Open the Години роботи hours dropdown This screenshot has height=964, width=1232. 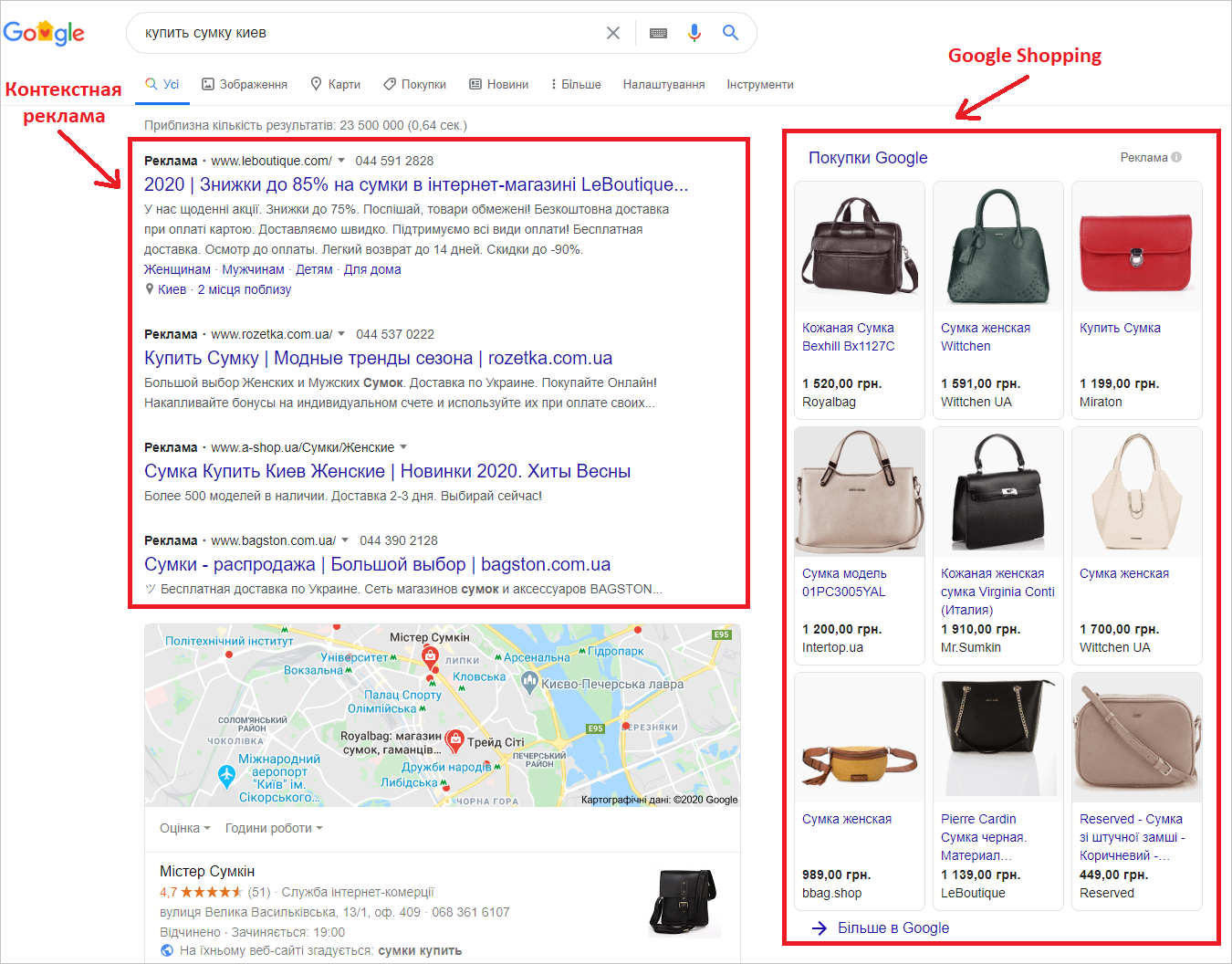(274, 828)
